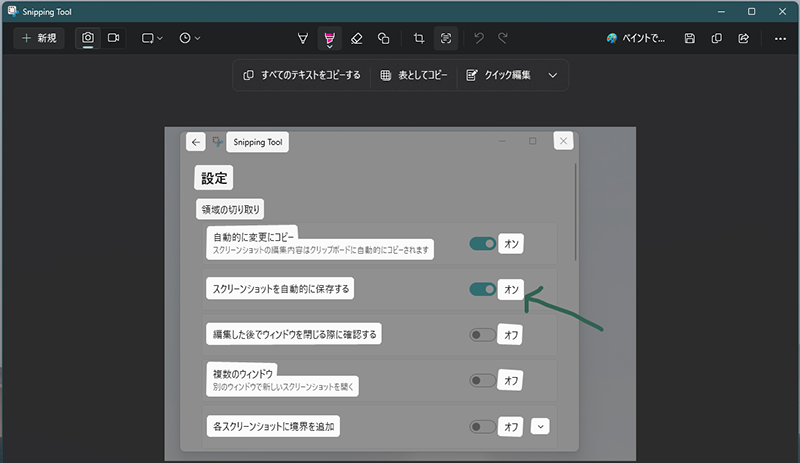Click chevron beside 各スクリーンショットに境界を追加 row

[540, 426]
